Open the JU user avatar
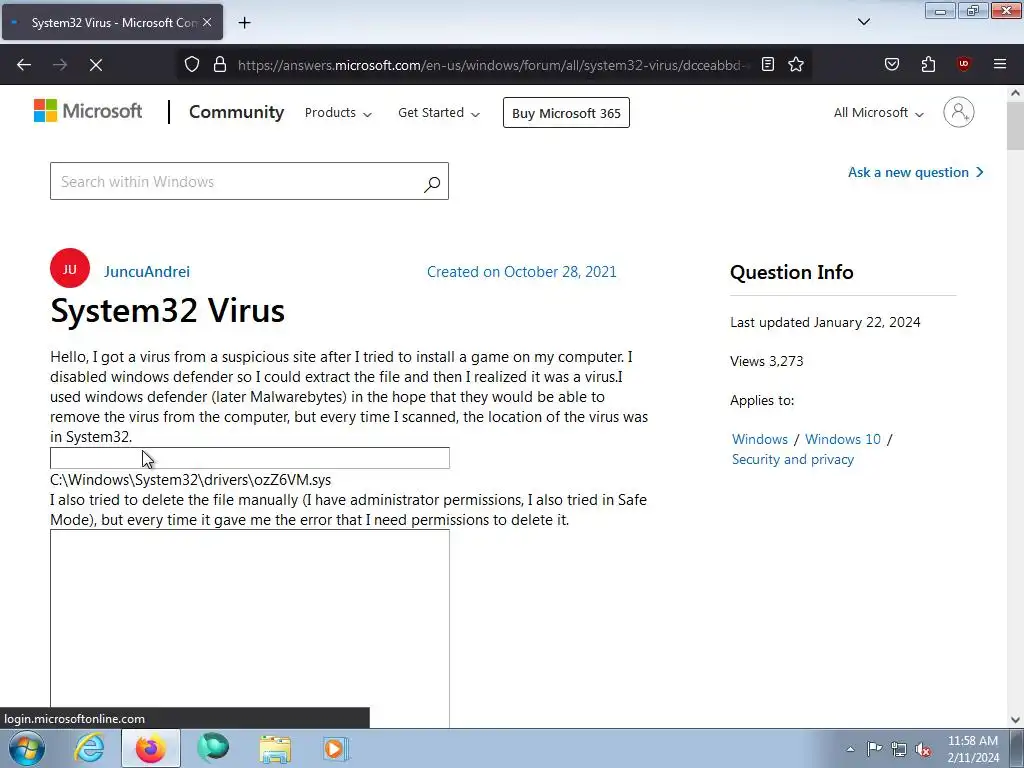 70,268
